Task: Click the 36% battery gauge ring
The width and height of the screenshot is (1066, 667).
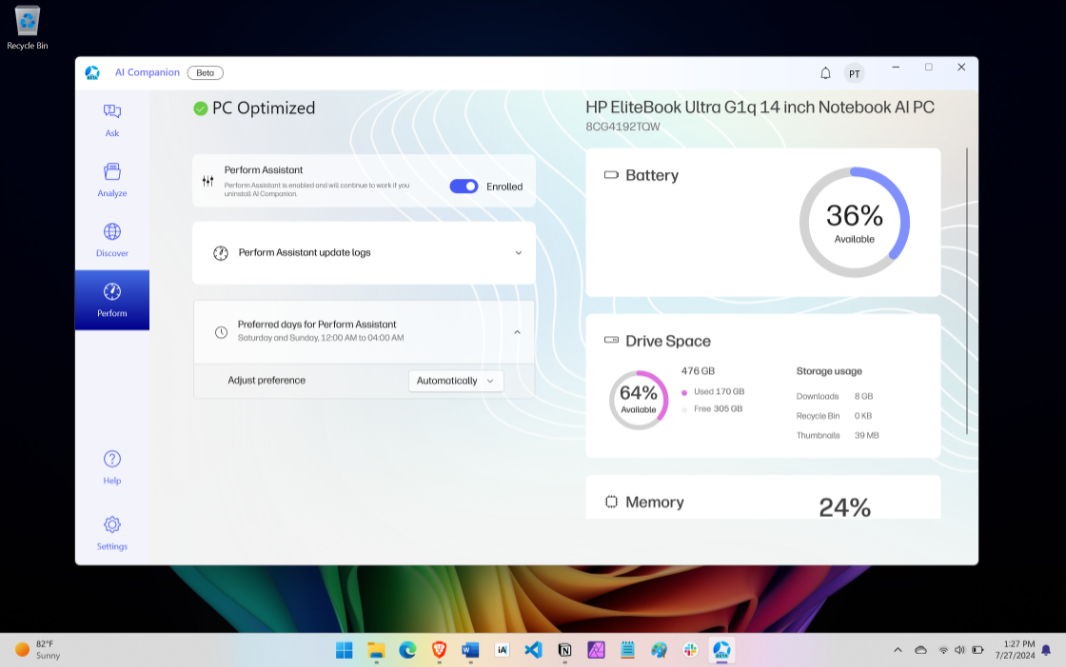Action: point(855,222)
